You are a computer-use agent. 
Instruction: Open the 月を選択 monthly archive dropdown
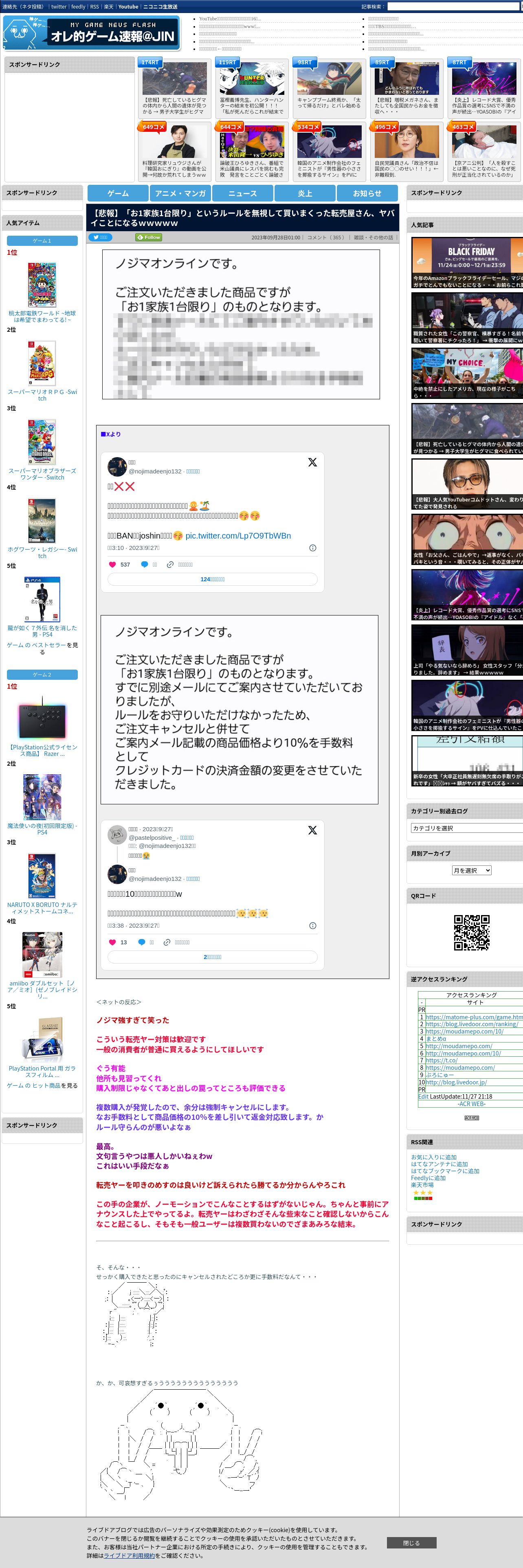[x=471, y=870]
